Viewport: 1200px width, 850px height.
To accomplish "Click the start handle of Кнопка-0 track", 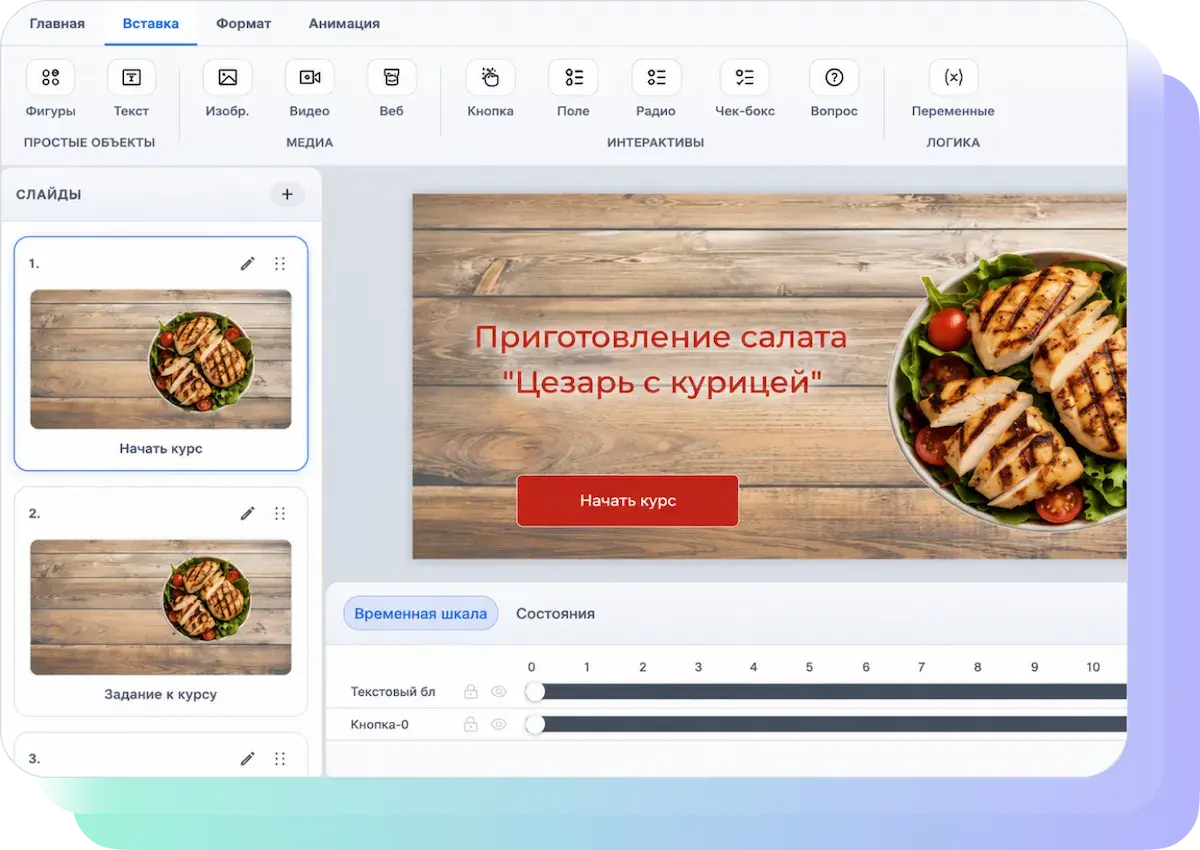I will [x=535, y=724].
